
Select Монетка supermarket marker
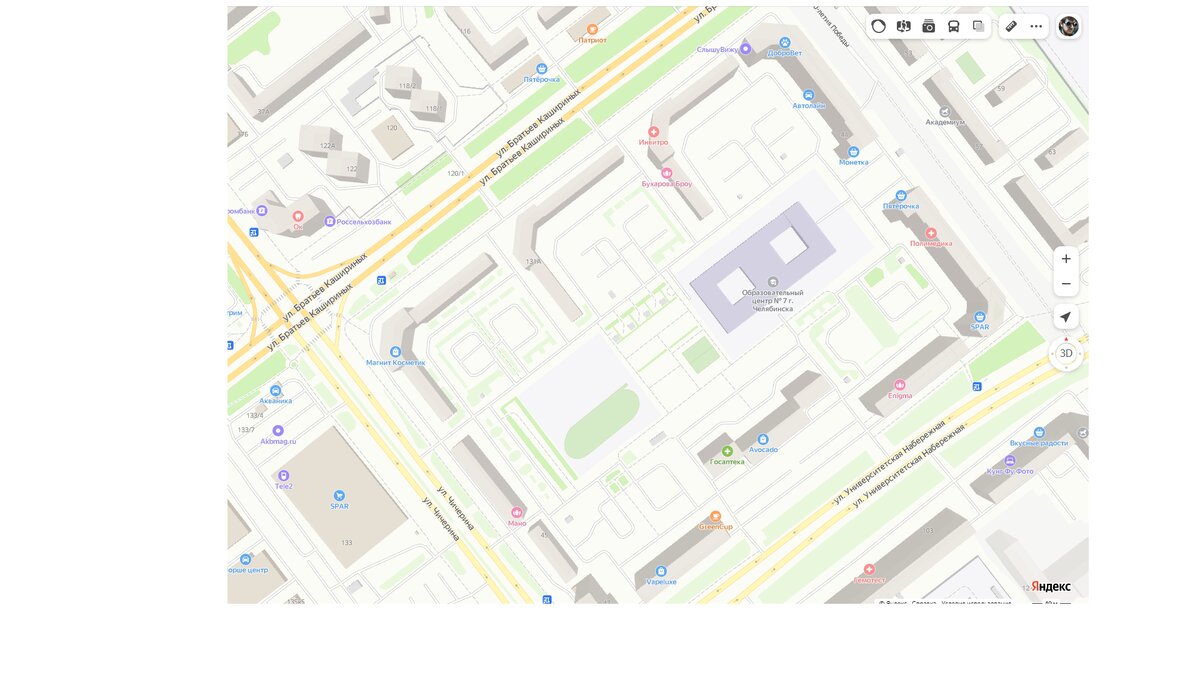pyautogui.click(x=854, y=152)
